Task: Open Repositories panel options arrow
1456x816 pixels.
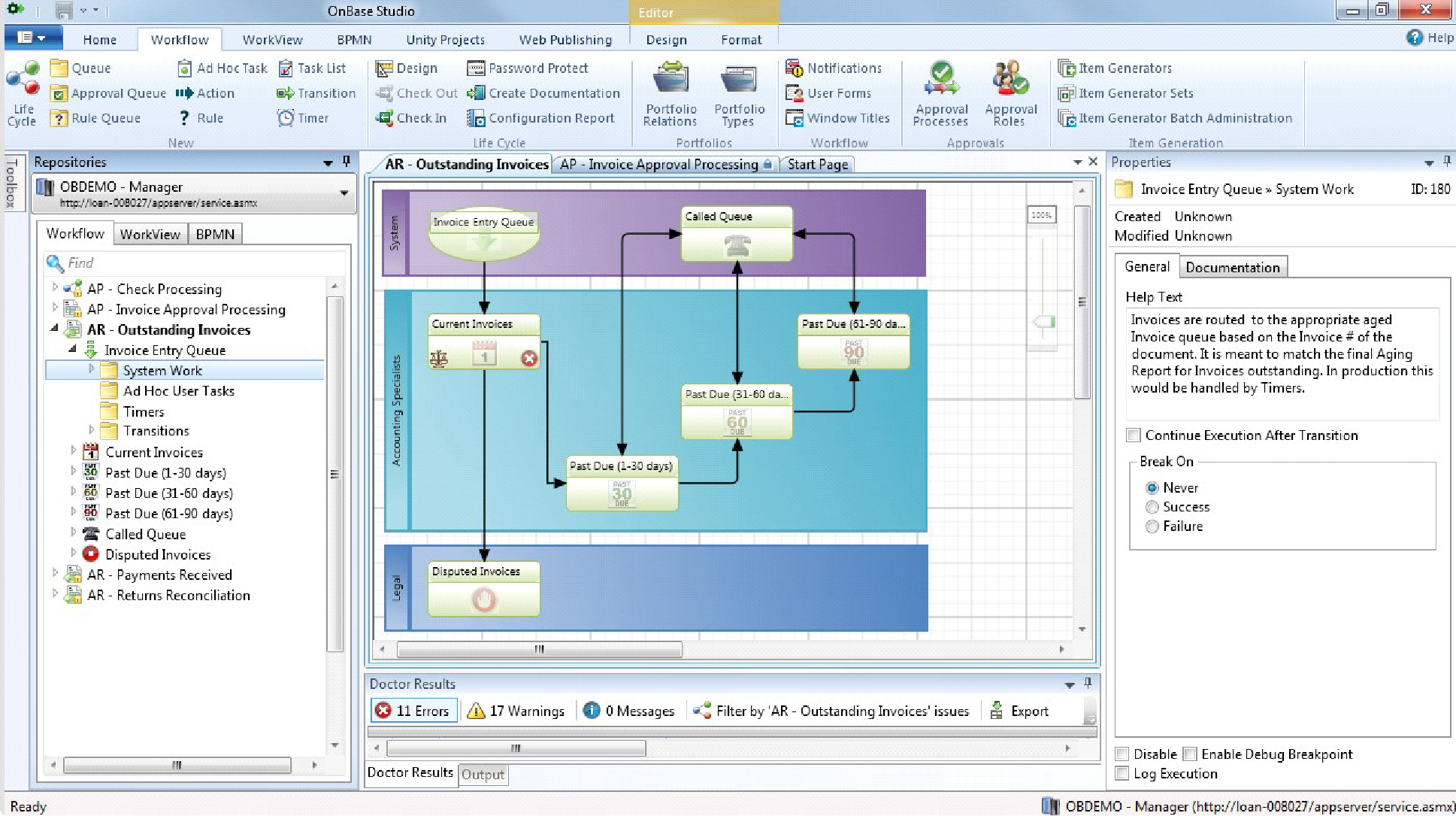Action: [x=328, y=162]
